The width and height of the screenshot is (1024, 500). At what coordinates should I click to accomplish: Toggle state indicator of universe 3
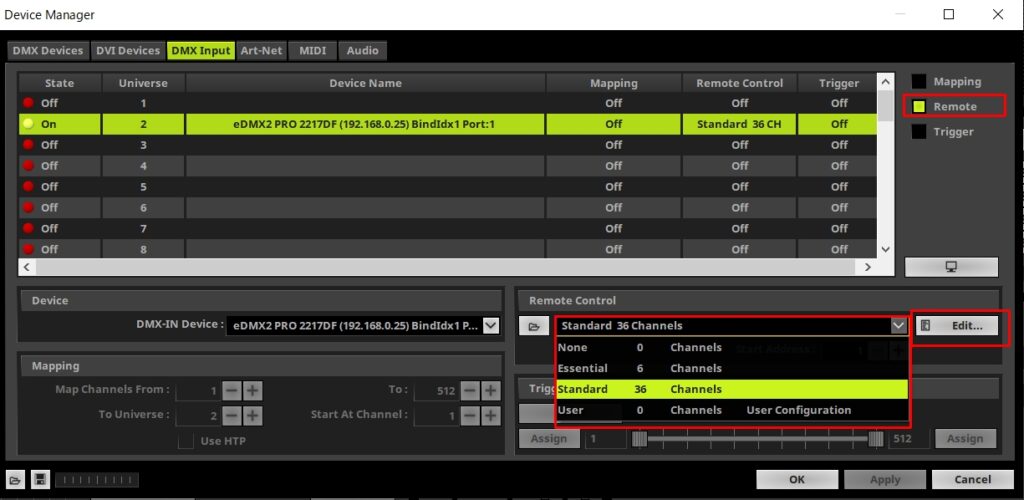[x=28, y=145]
